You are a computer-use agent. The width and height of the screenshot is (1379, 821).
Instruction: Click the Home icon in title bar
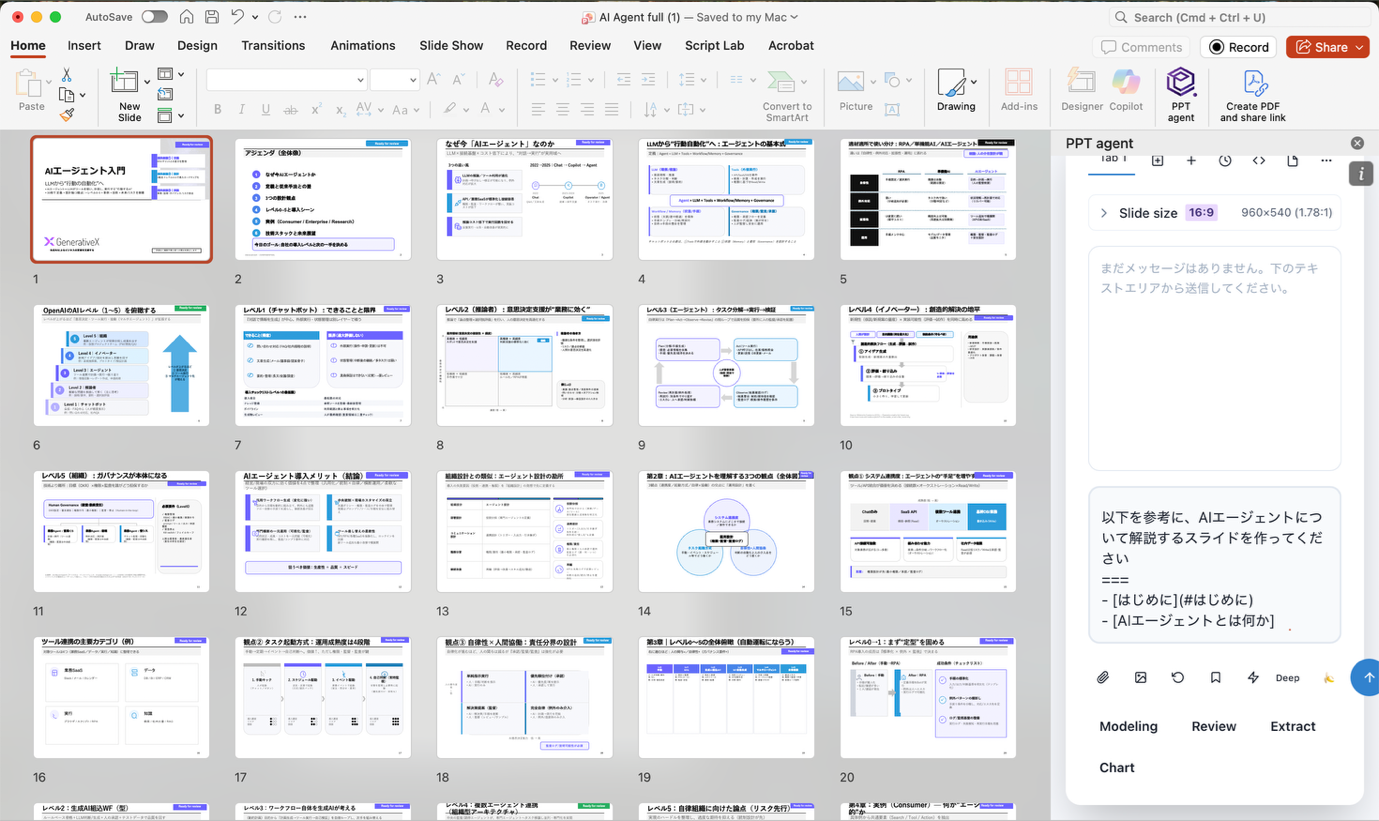(186, 17)
